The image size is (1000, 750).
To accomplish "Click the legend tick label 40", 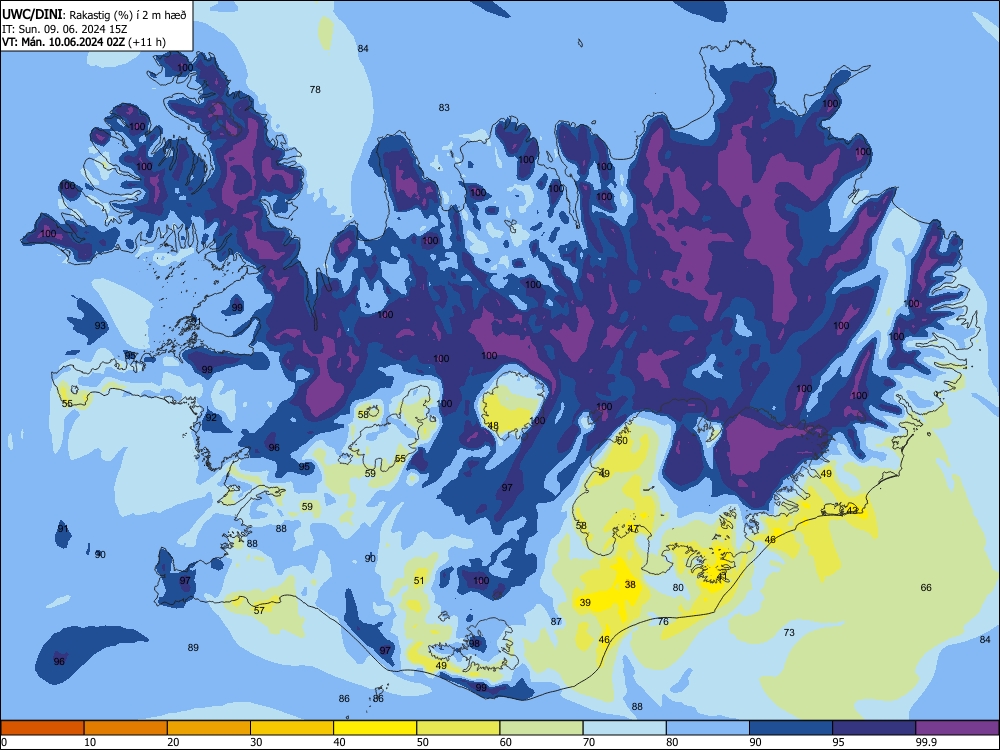I will (340, 742).
